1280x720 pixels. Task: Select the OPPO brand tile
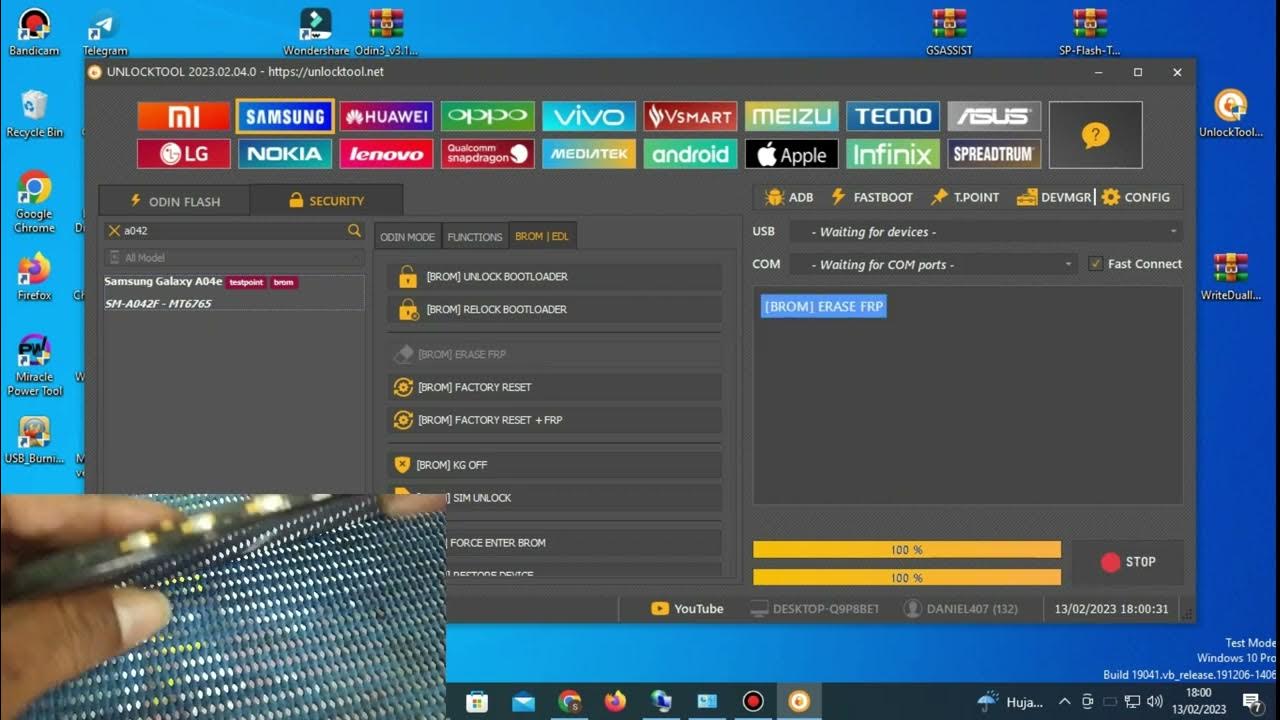point(488,117)
